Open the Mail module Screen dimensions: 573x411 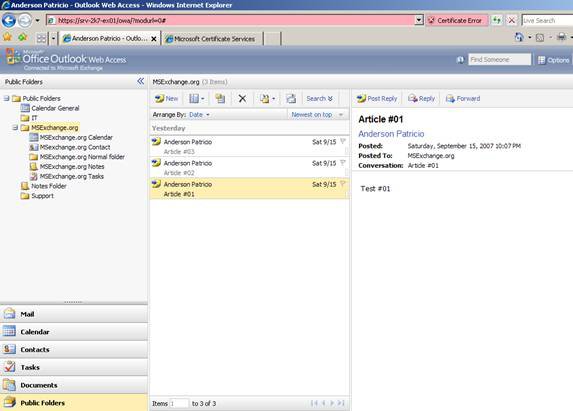74,314
